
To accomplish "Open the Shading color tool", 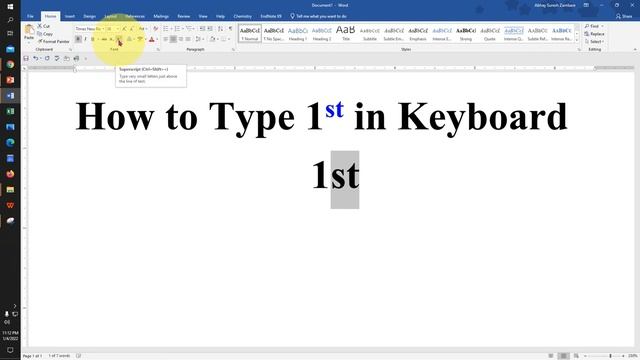I will pyautogui.click(x=213, y=39).
